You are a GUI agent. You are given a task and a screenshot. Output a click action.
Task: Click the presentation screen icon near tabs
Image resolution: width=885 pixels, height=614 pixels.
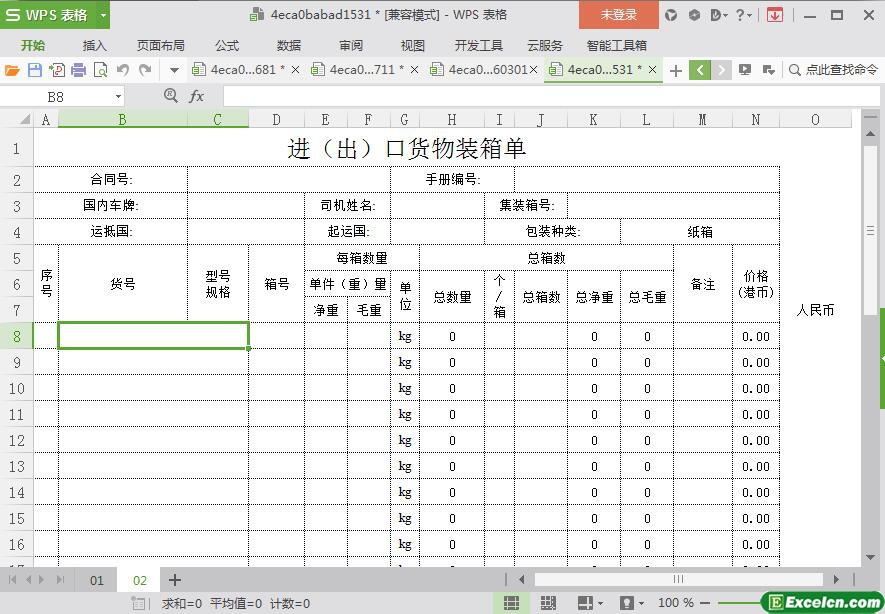coord(745,70)
